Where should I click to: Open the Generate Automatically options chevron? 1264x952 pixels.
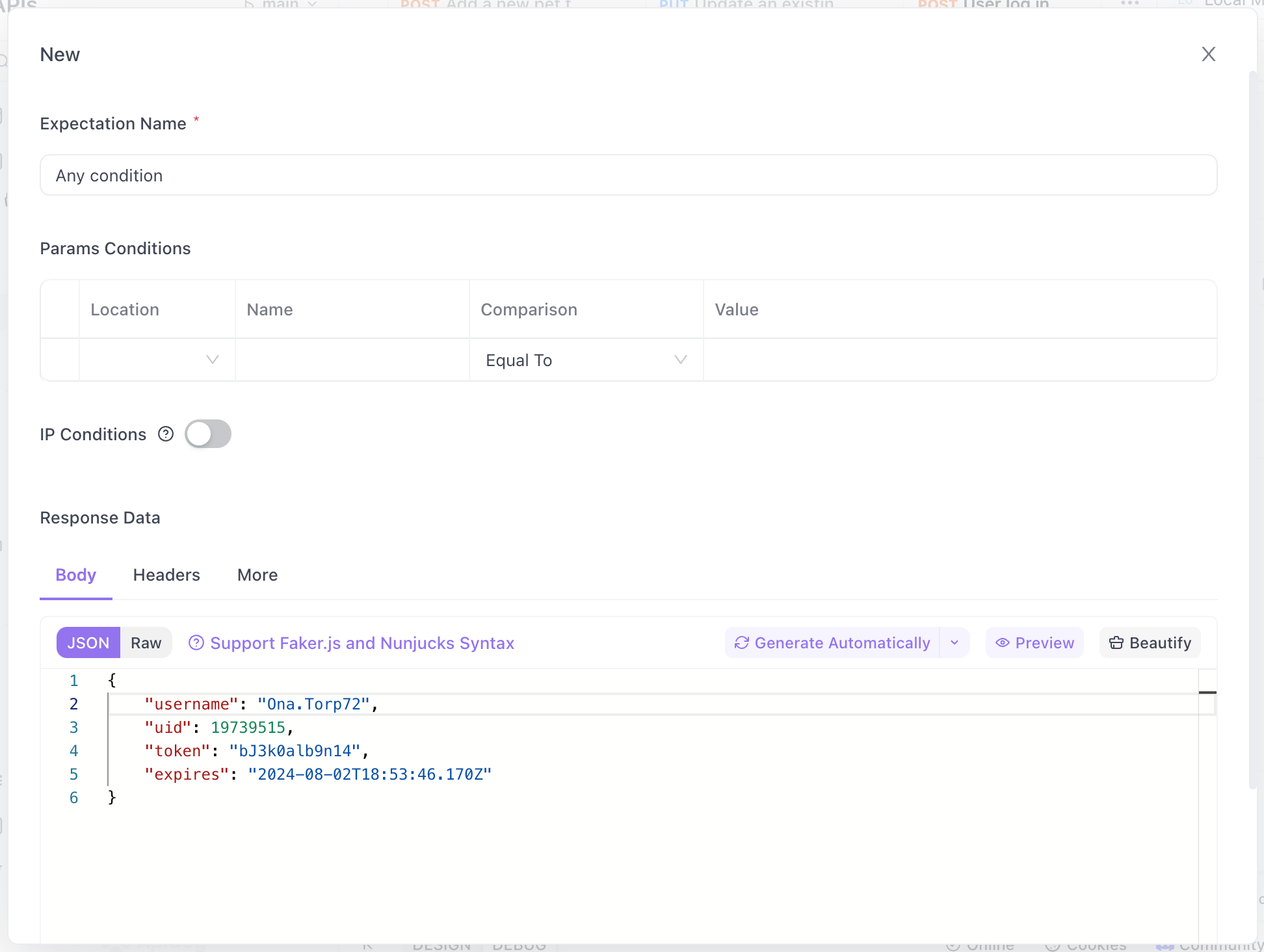[x=955, y=642]
